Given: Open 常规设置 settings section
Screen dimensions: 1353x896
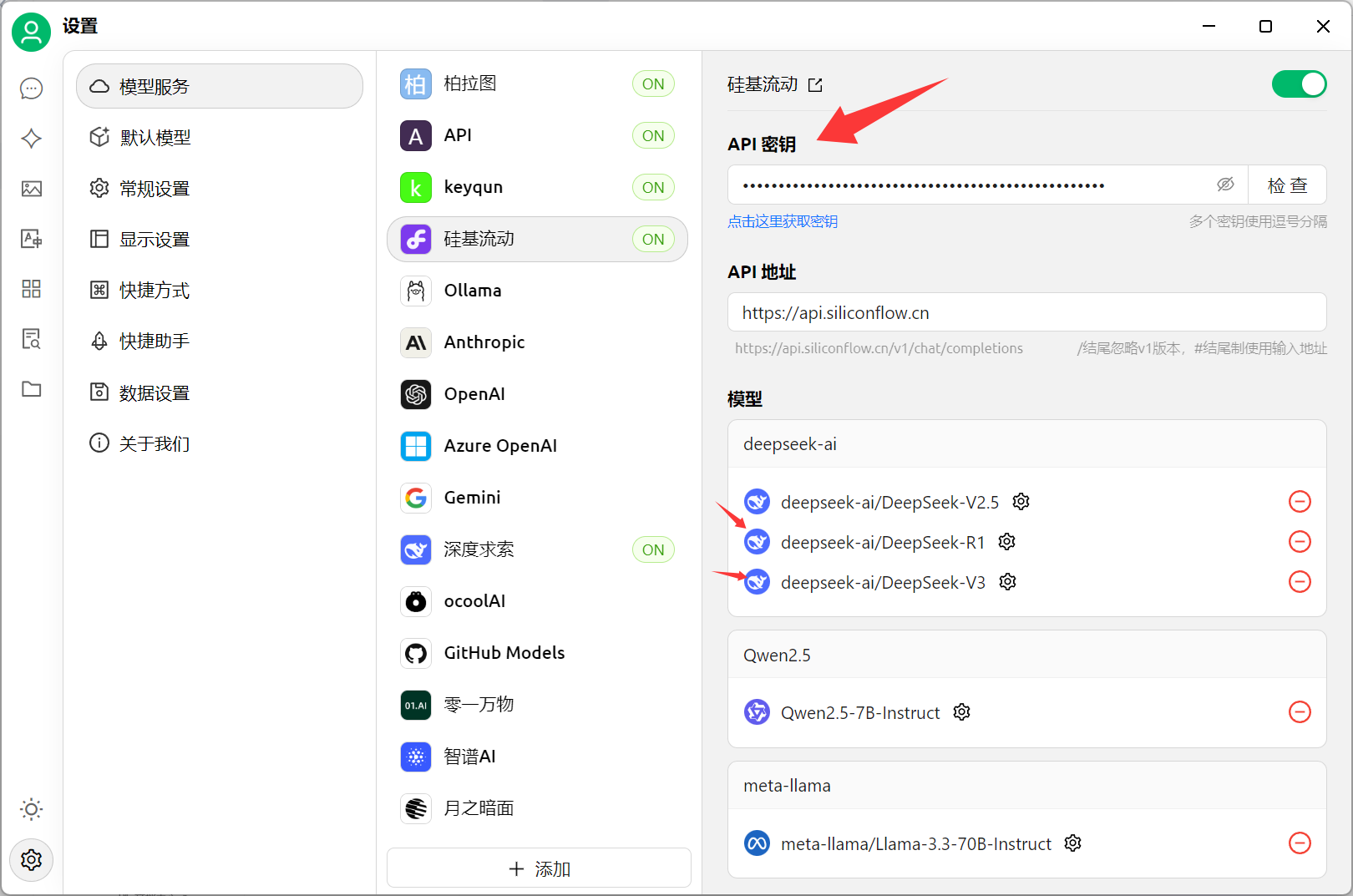Looking at the screenshot, I should 220,189.
